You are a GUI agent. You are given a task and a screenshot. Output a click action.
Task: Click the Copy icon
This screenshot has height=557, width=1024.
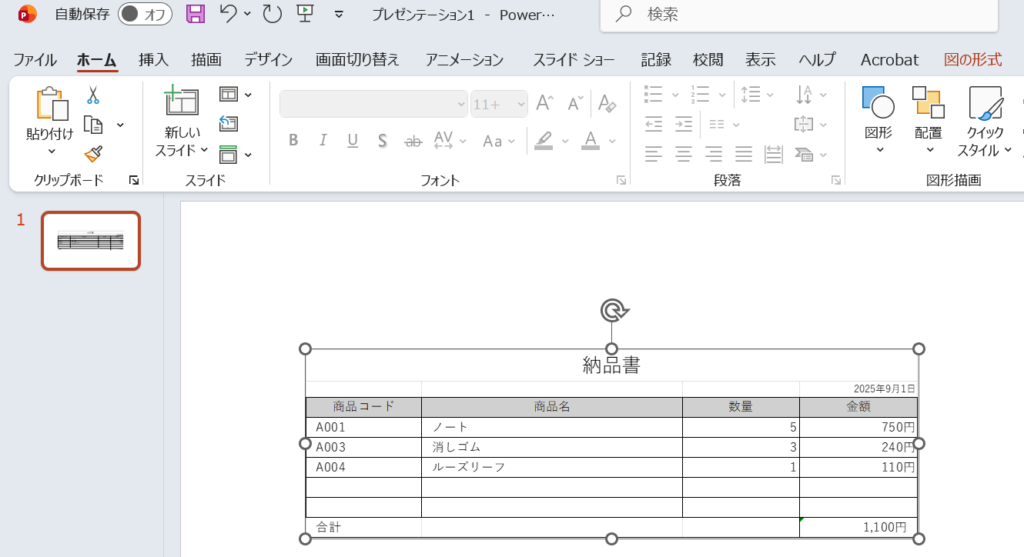pos(93,125)
